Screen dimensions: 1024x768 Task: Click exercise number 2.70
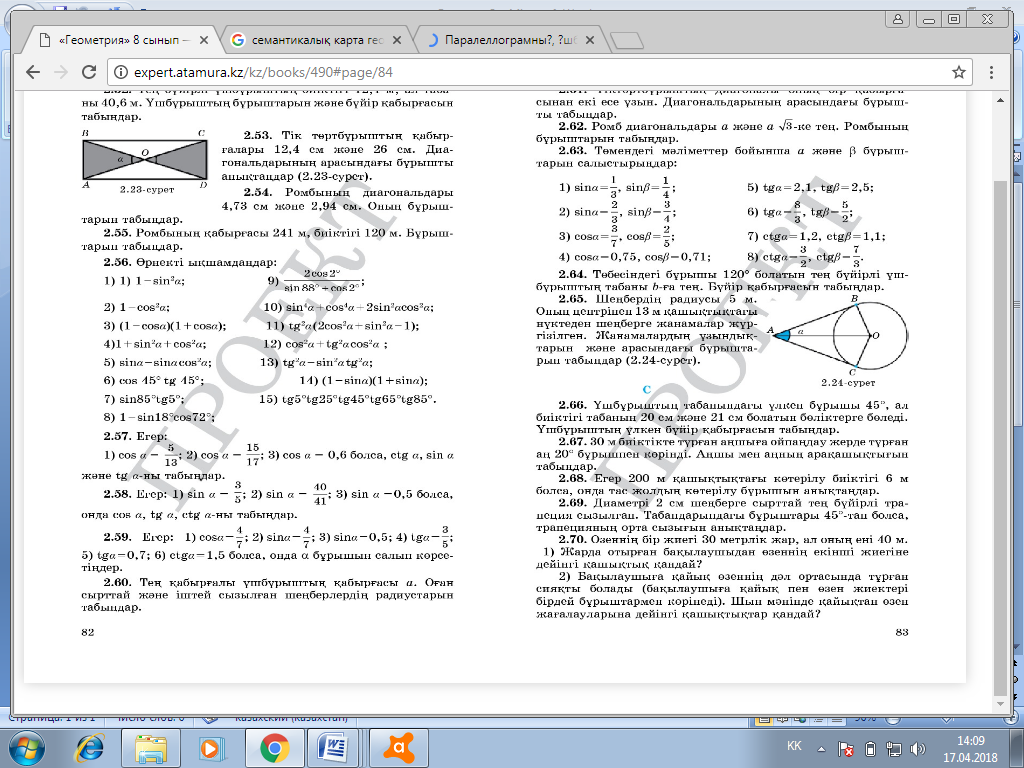573,540
